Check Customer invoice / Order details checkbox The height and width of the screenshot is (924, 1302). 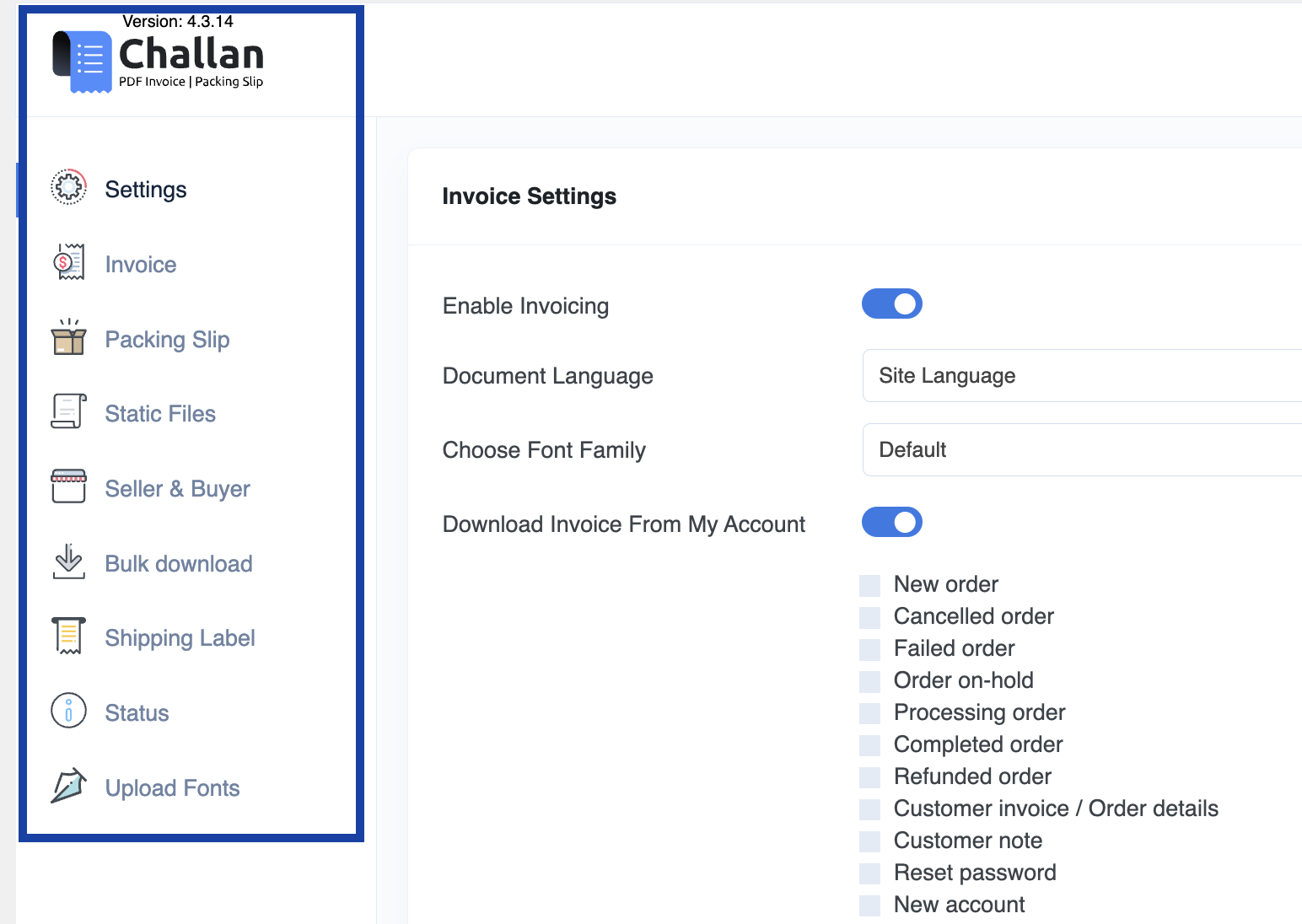tap(869, 809)
